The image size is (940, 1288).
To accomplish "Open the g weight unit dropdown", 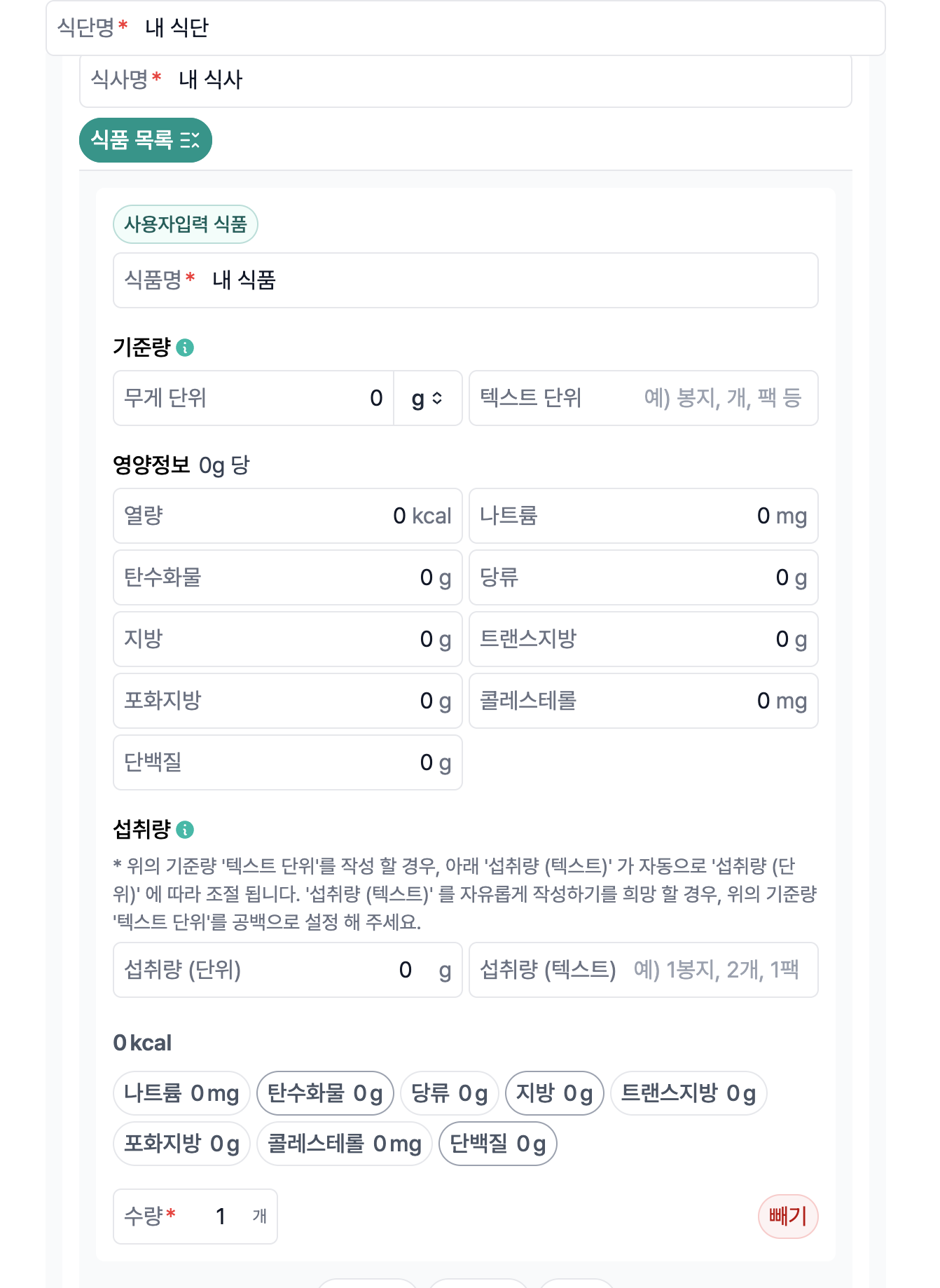I will click(427, 398).
